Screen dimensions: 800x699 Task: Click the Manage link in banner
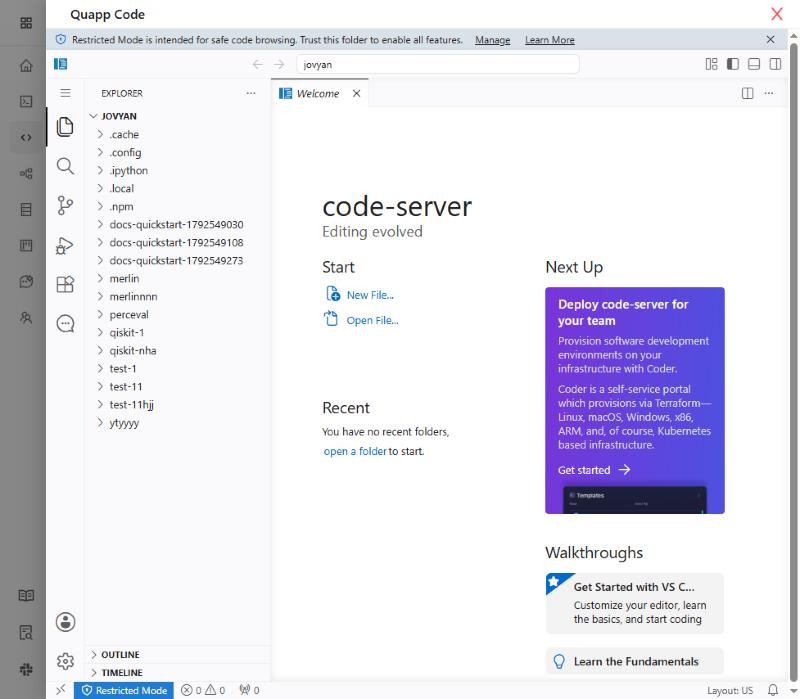coord(492,40)
